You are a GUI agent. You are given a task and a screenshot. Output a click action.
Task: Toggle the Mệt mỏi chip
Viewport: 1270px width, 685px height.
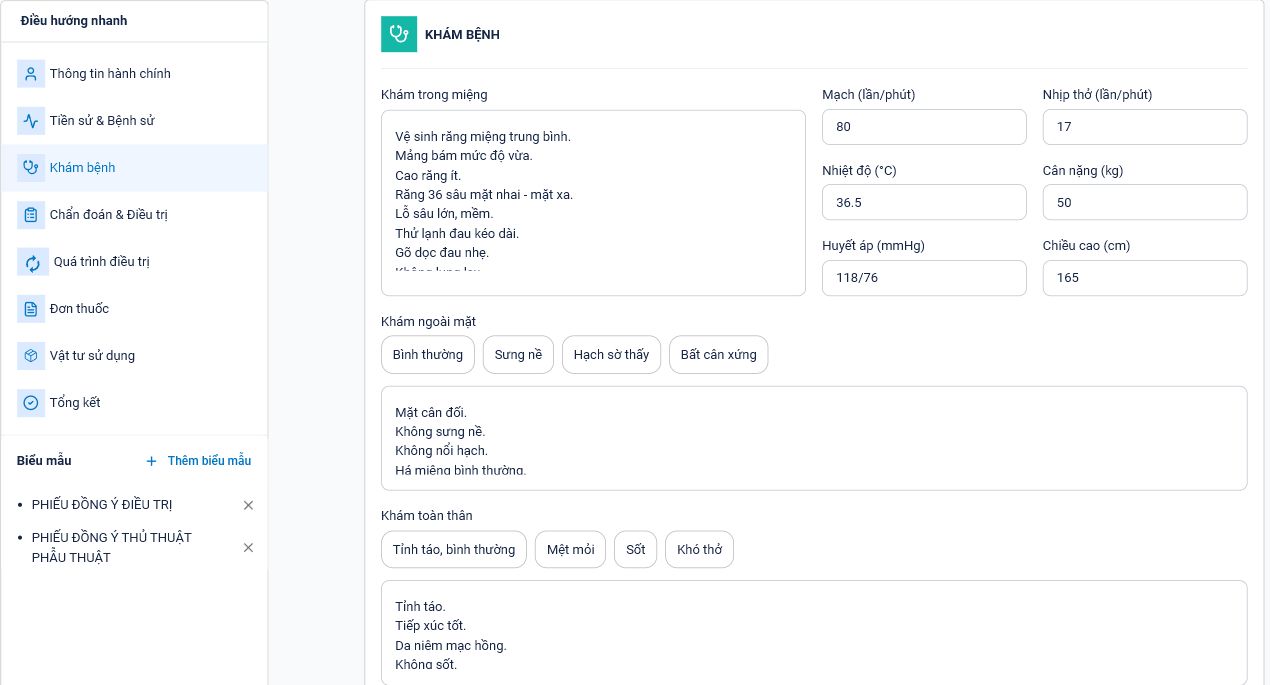(570, 550)
